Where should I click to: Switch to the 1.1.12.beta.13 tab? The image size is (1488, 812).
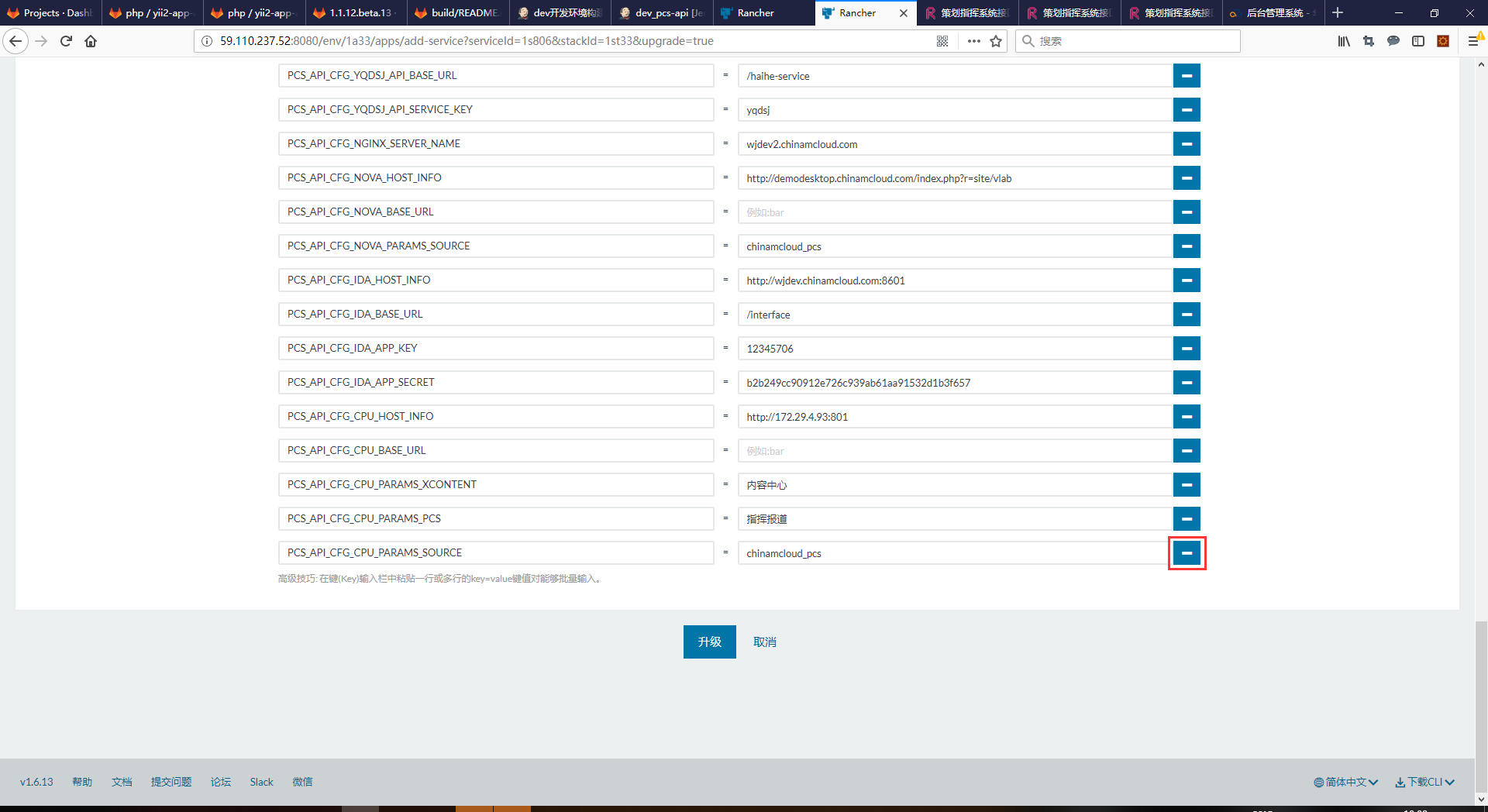(x=356, y=13)
